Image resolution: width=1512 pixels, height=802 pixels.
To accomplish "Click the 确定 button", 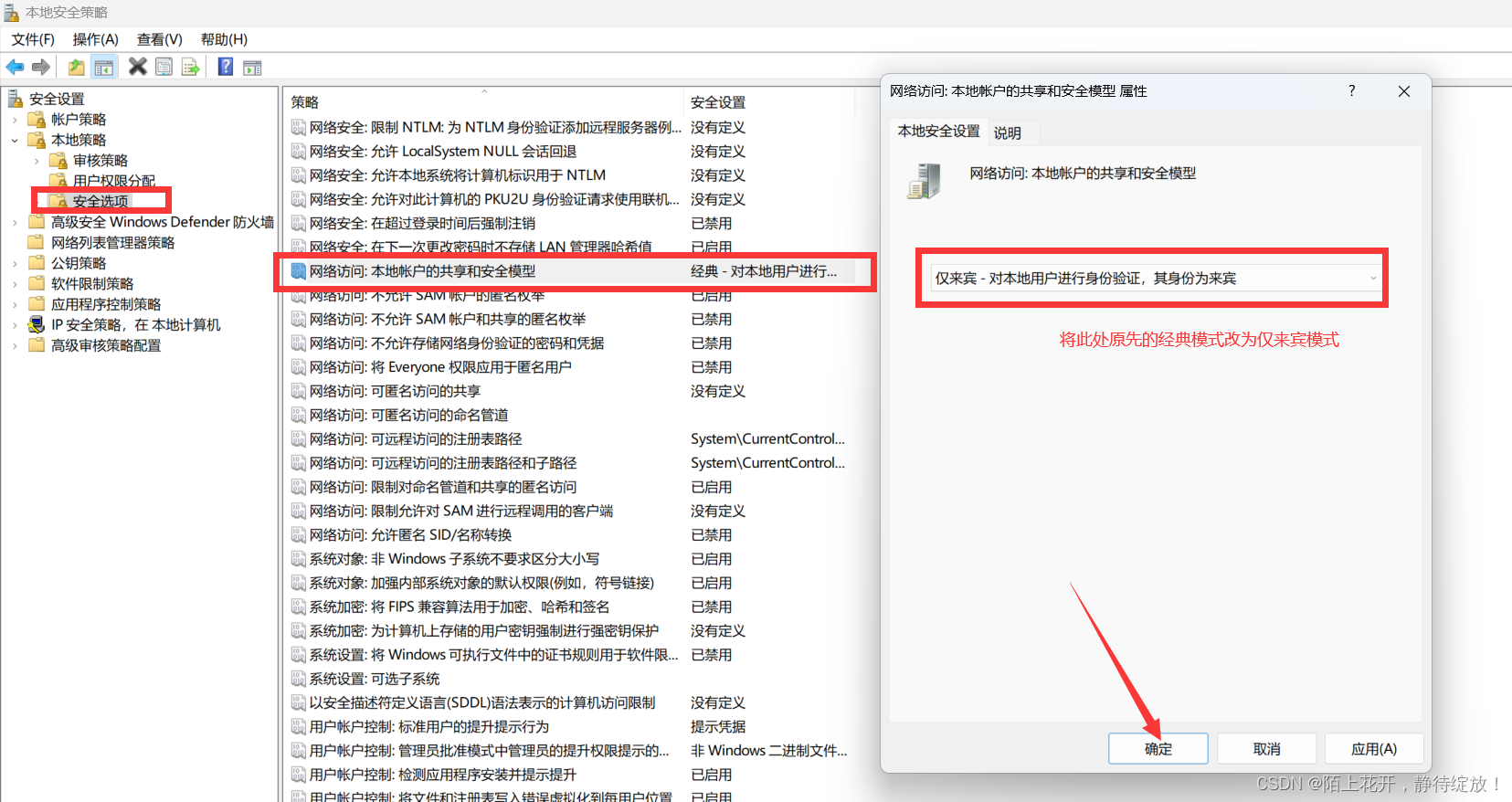I will [1158, 749].
